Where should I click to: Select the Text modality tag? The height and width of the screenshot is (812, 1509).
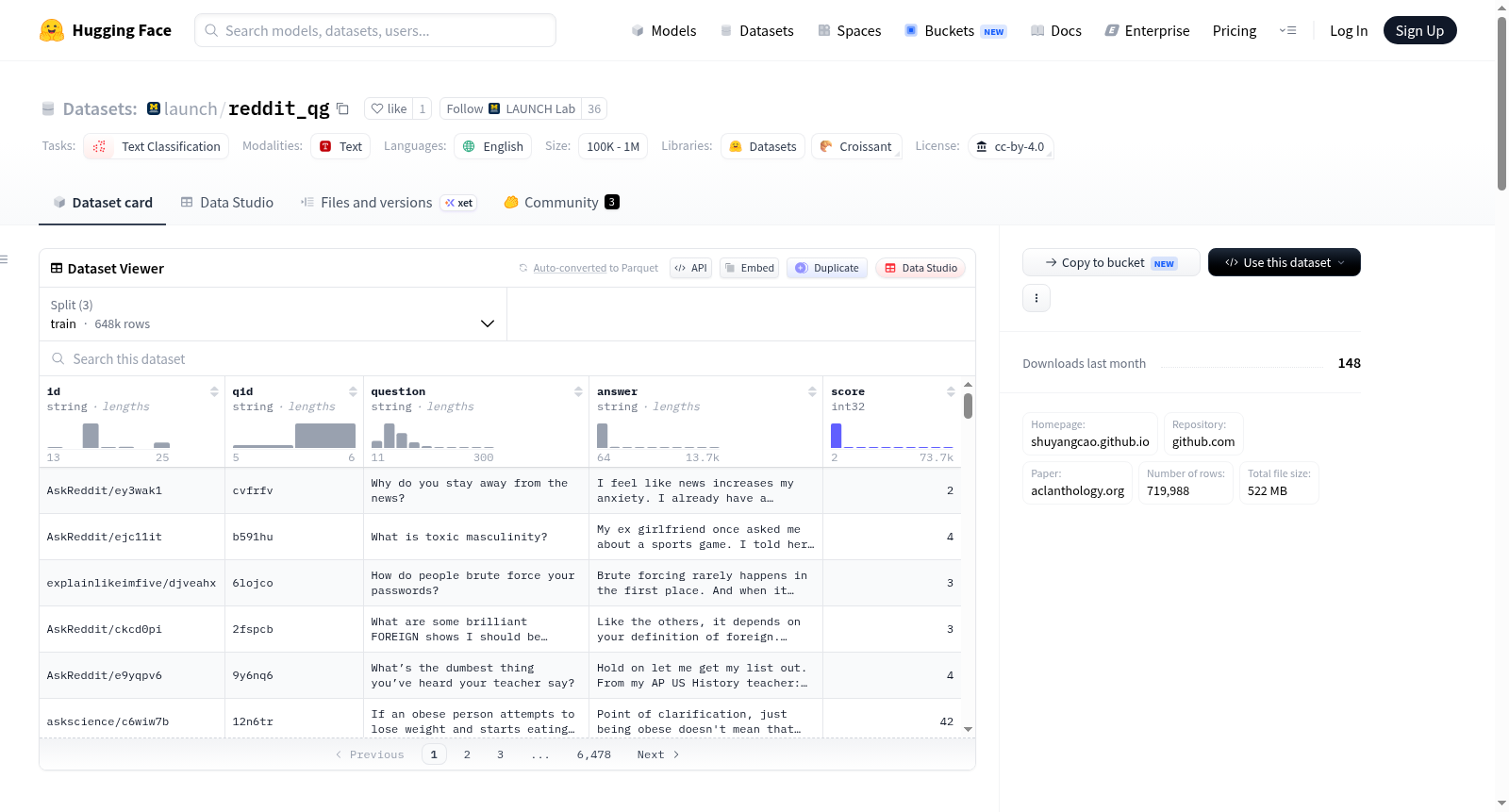(x=340, y=146)
